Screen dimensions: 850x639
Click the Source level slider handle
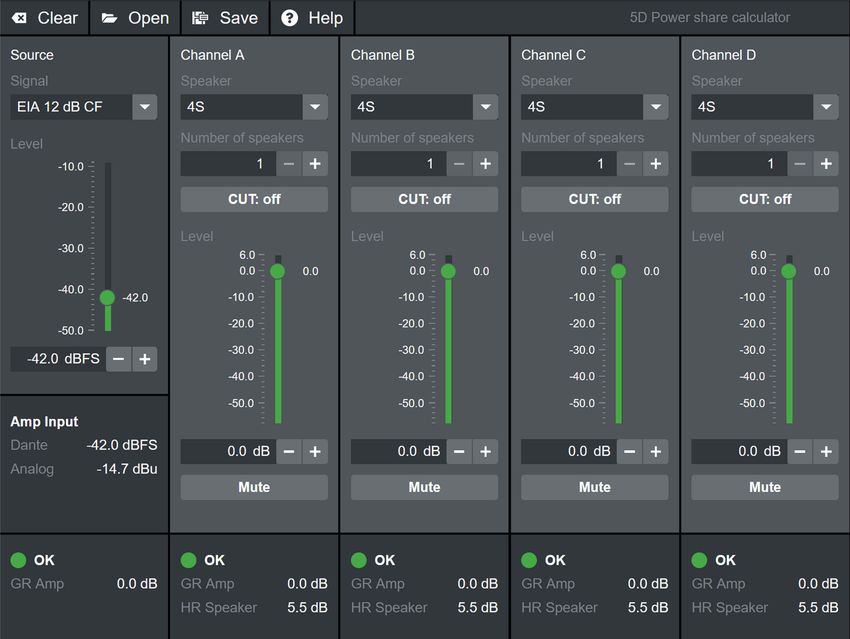coord(107,297)
